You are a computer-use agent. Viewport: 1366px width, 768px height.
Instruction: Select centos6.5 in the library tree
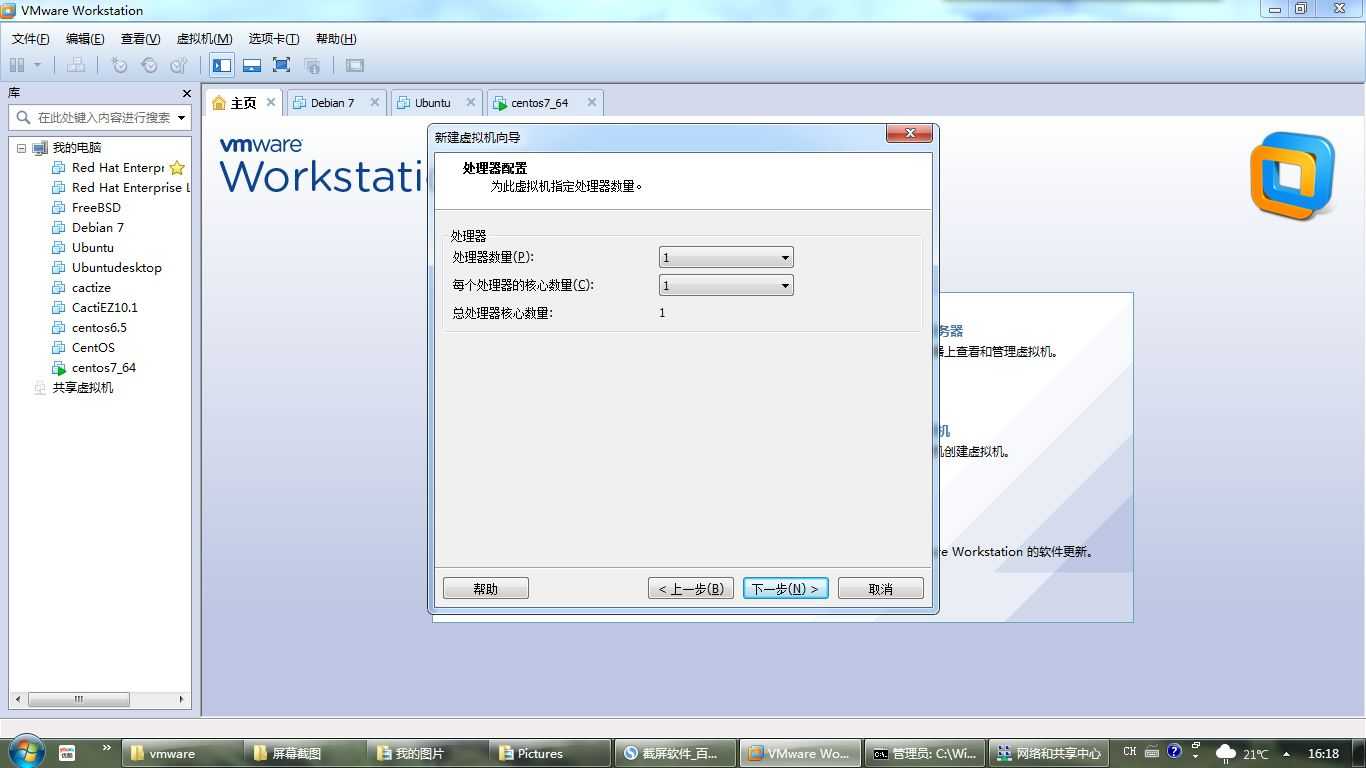pyautogui.click(x=90, y=328)
